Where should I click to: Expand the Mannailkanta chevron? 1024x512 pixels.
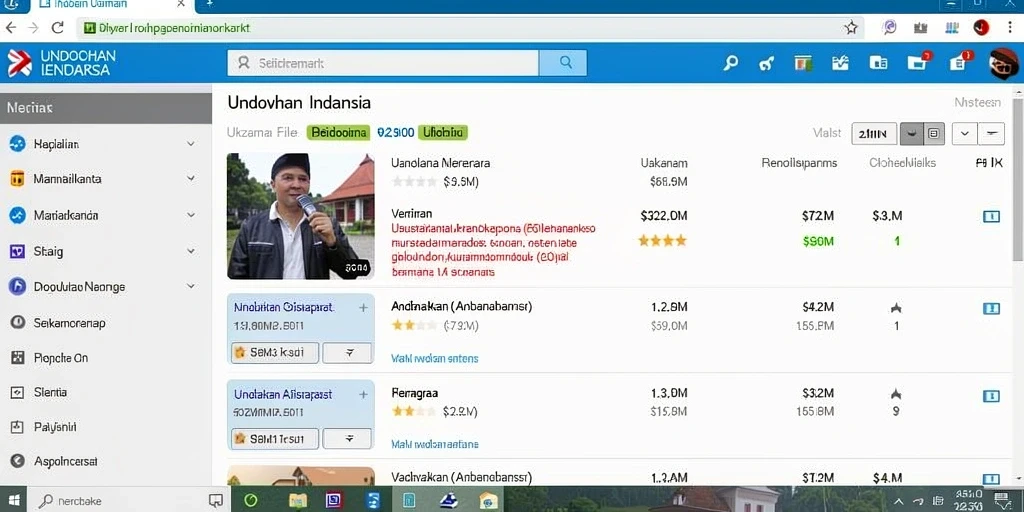pos(191,178)
